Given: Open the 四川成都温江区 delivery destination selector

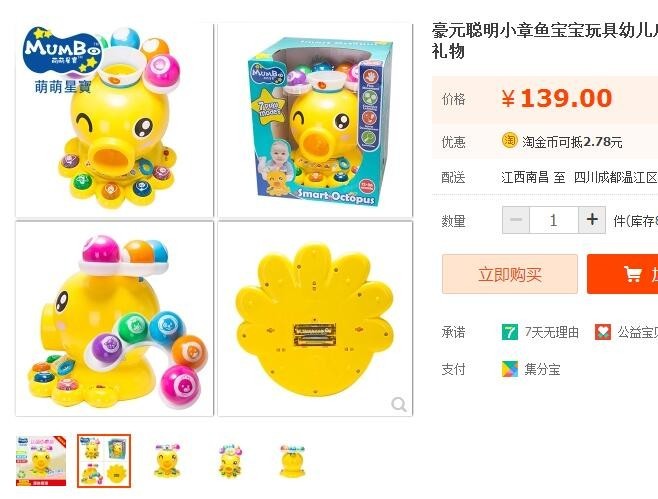Looking at the screenshot, I should pos(615,177).
